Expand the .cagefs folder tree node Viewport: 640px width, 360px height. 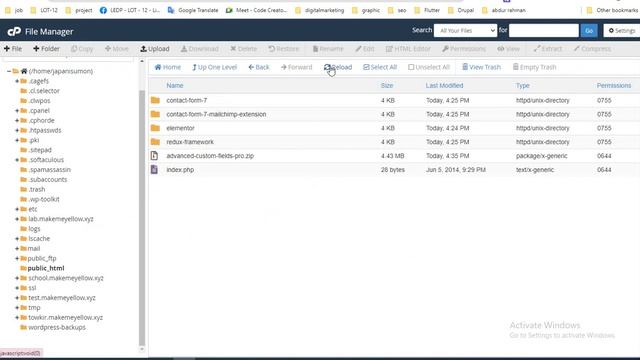pos(17,81)
